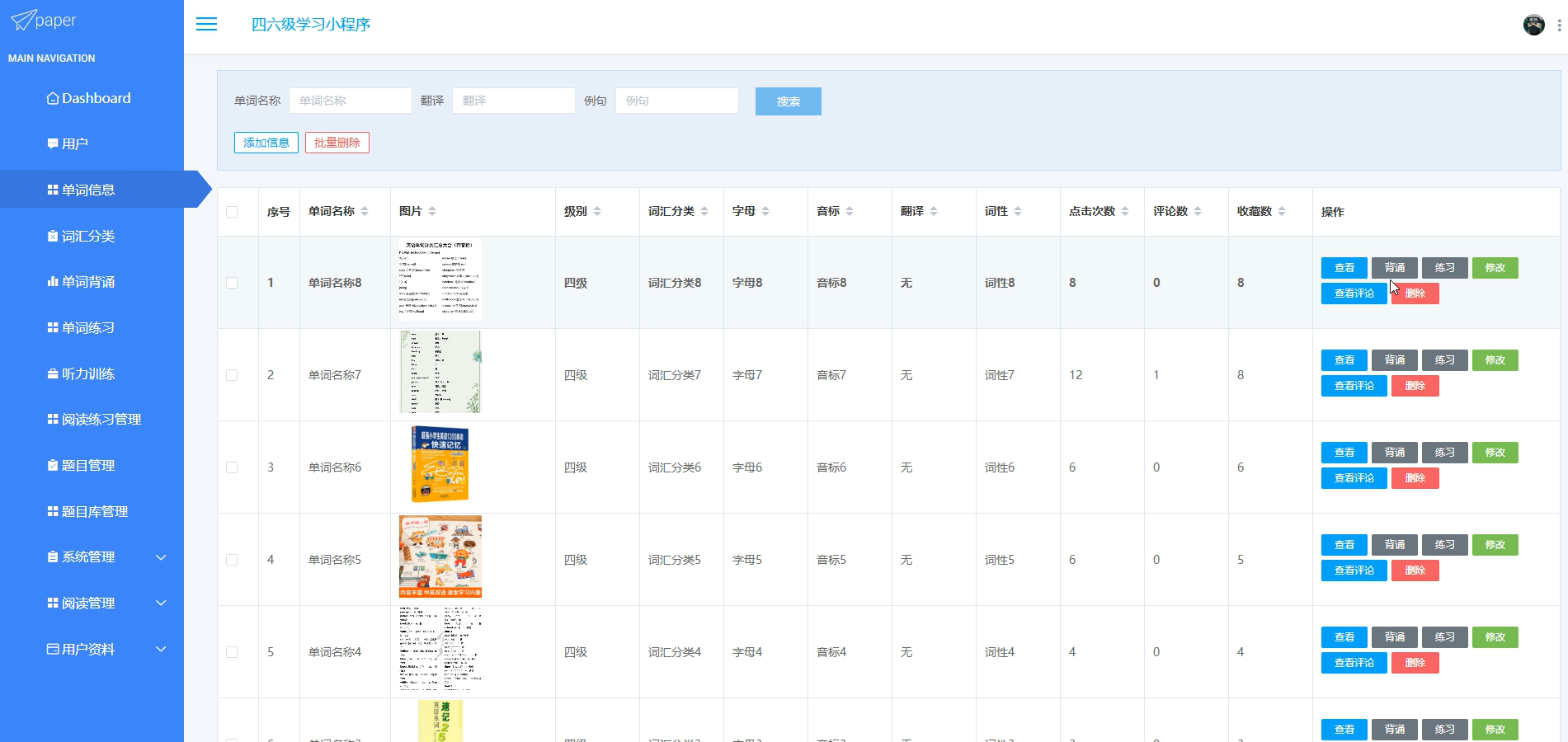
Task: Expand the 用户资料 submenu chevron
Action: 161,650
